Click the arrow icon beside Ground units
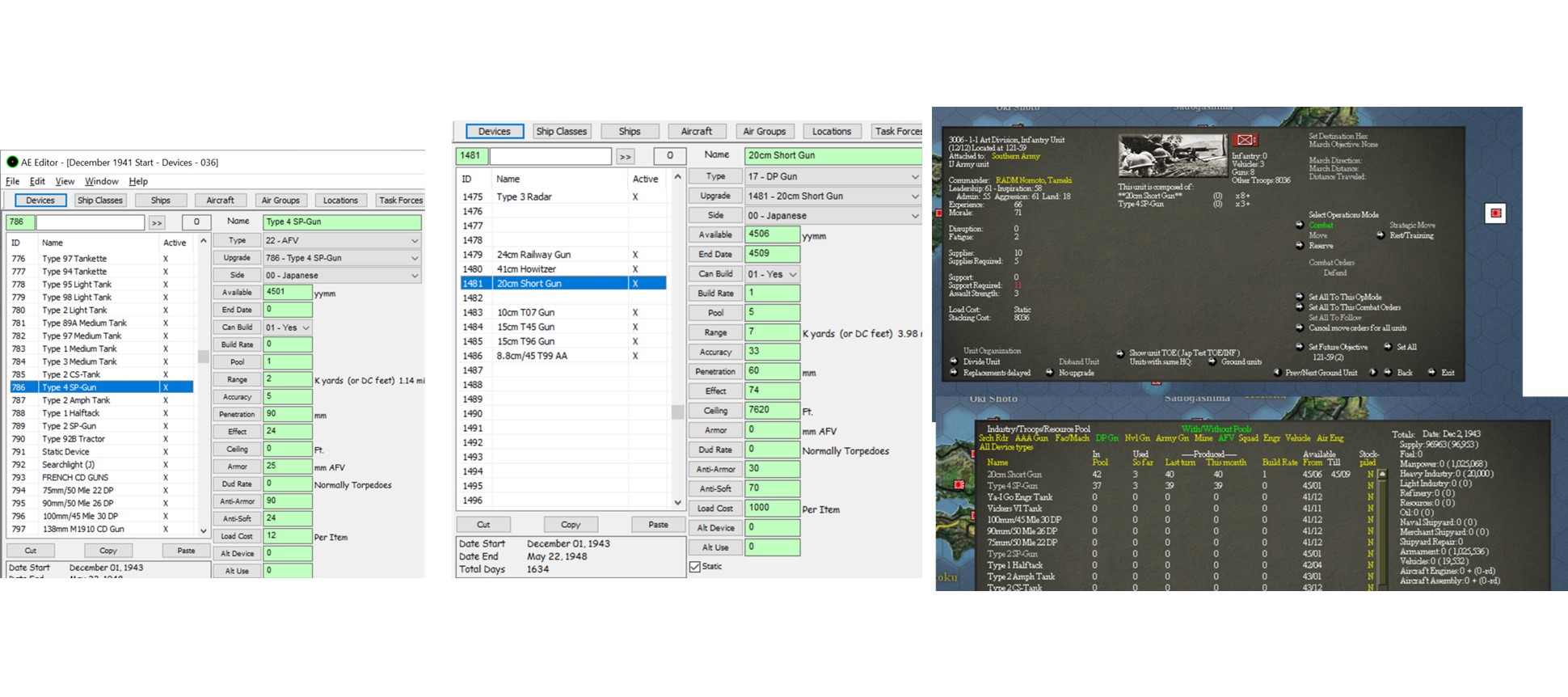Screen dimensions: 1568x697 1212,361
